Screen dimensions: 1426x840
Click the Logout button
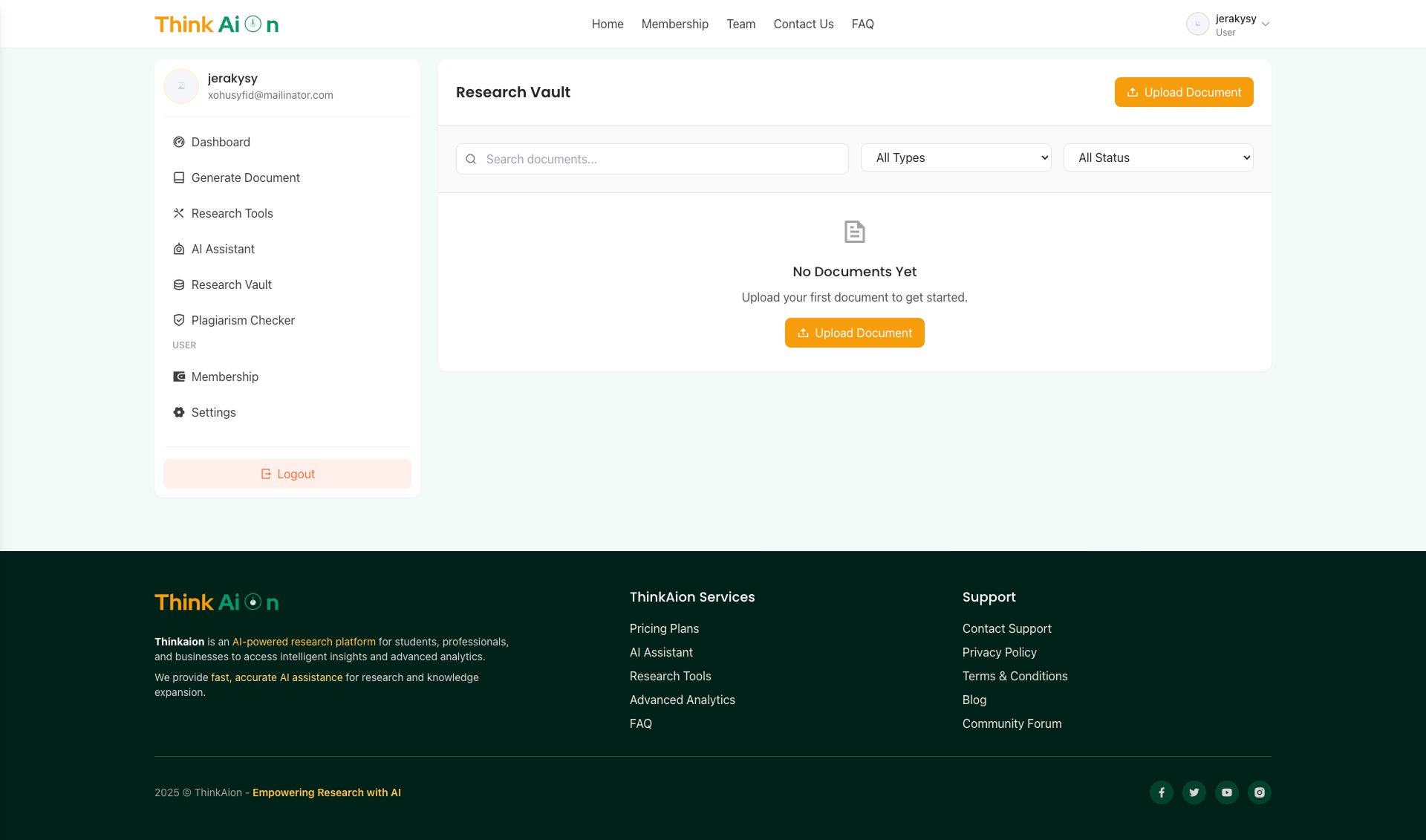[x=287, y=474]
